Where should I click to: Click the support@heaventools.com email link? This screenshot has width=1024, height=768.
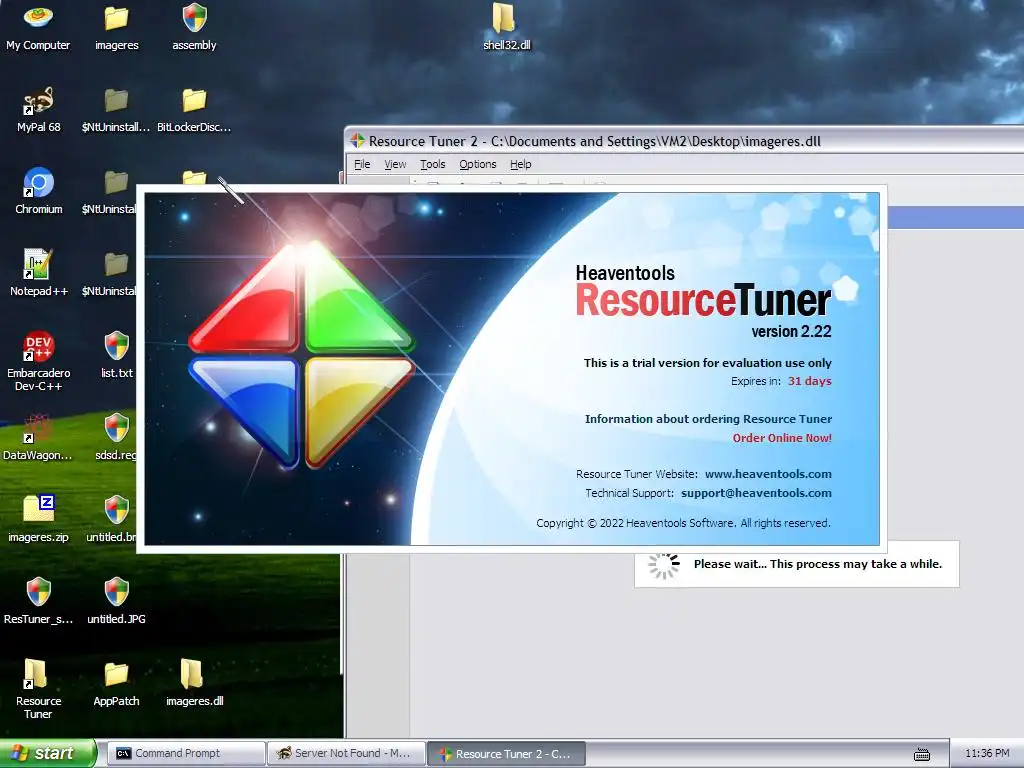[x=756, y=493]
